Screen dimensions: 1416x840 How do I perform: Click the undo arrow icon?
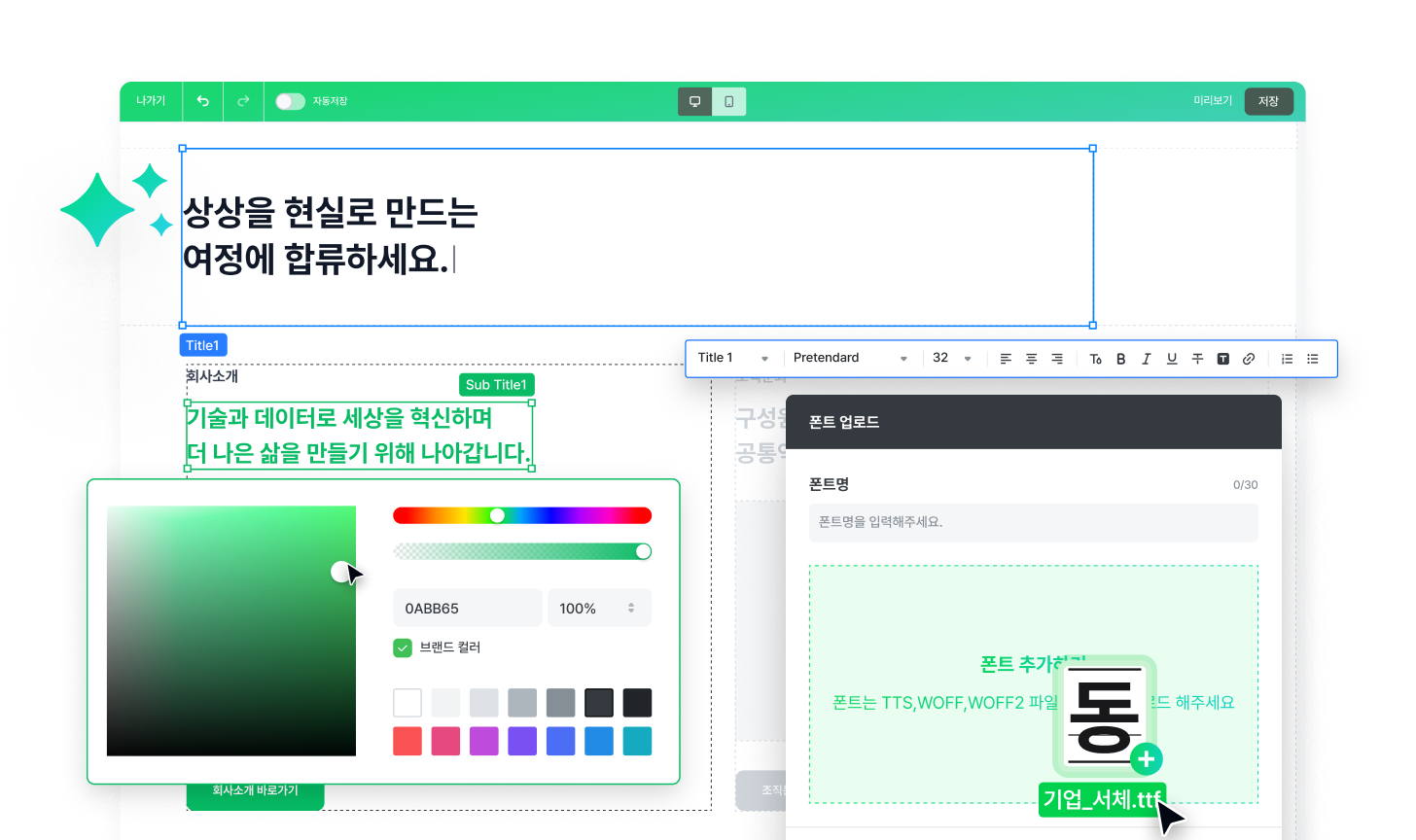pyautogui.click(x=202, y=101)
